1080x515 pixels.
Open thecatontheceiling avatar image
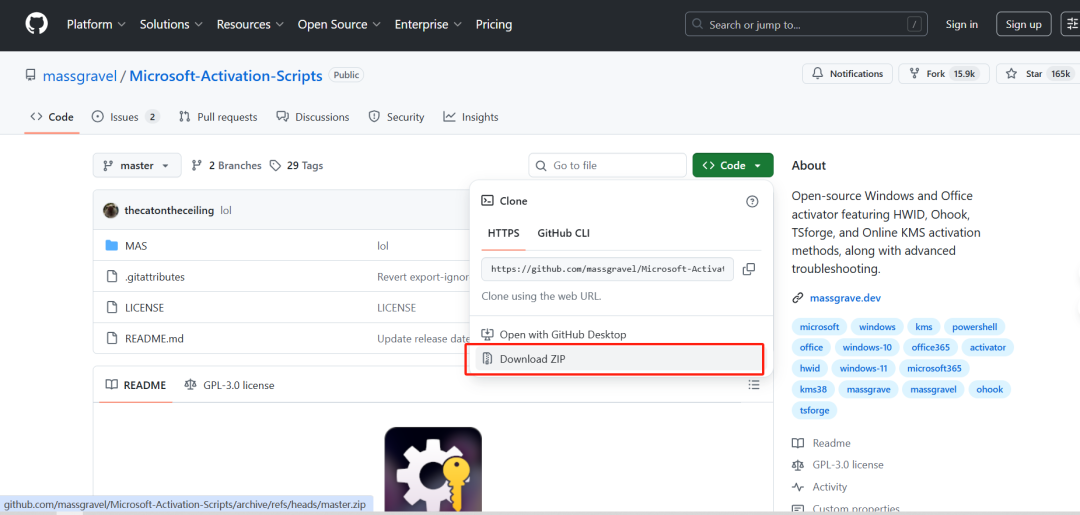click(x=111, y=210)
